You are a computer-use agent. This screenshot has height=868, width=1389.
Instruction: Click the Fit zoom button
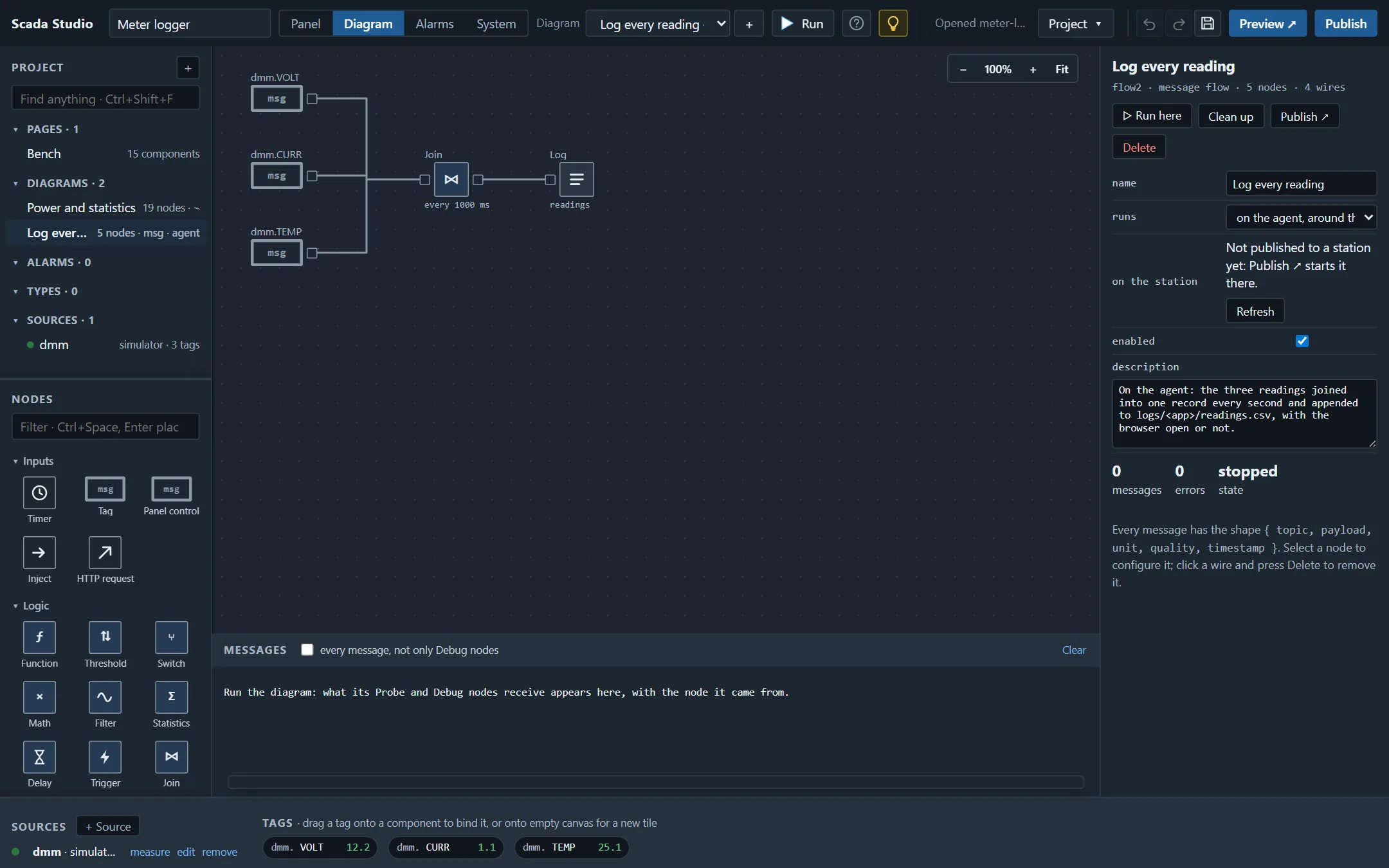tap(1062, 69)
